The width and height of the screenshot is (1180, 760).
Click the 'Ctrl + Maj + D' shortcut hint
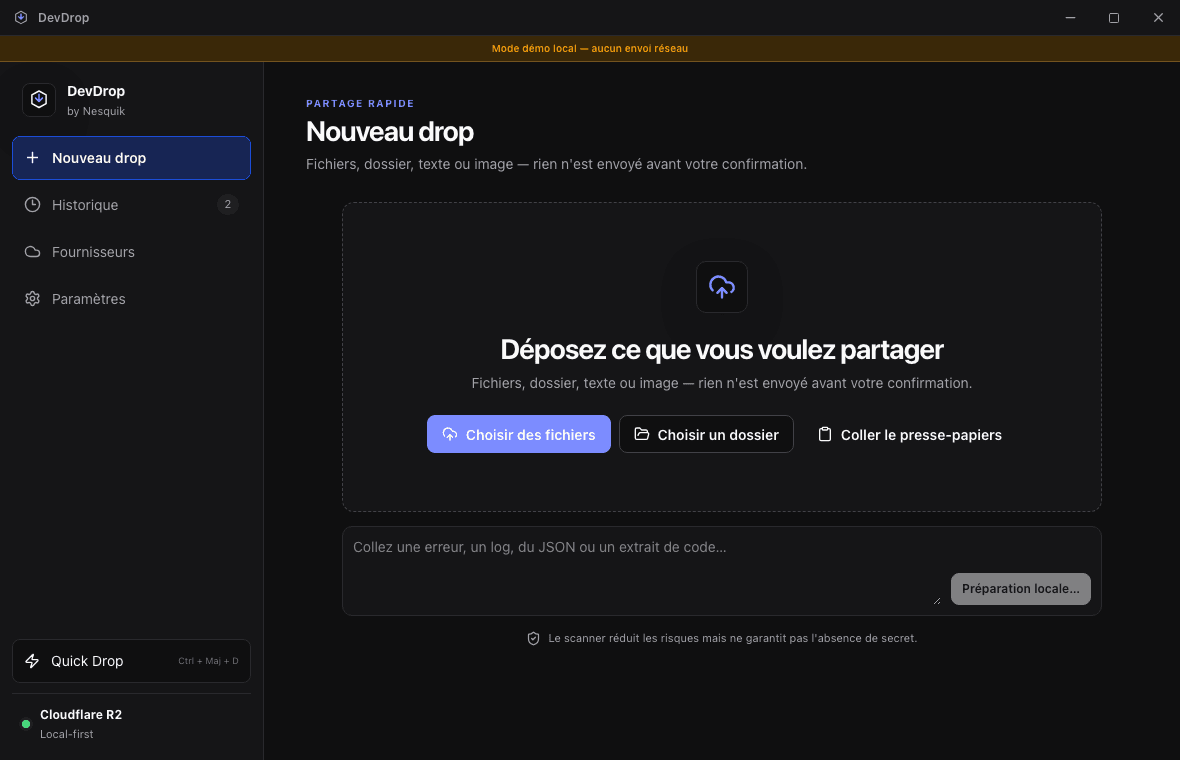(x=208, y=661)
